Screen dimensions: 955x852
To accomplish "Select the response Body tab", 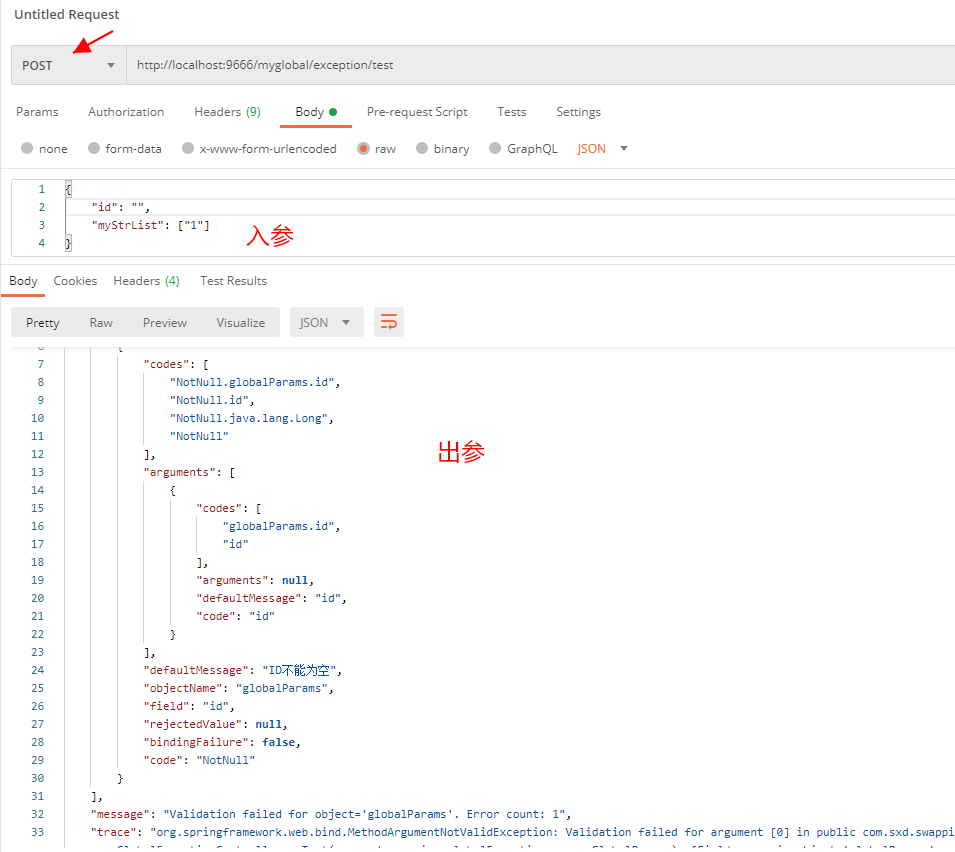I will point(23,281).
